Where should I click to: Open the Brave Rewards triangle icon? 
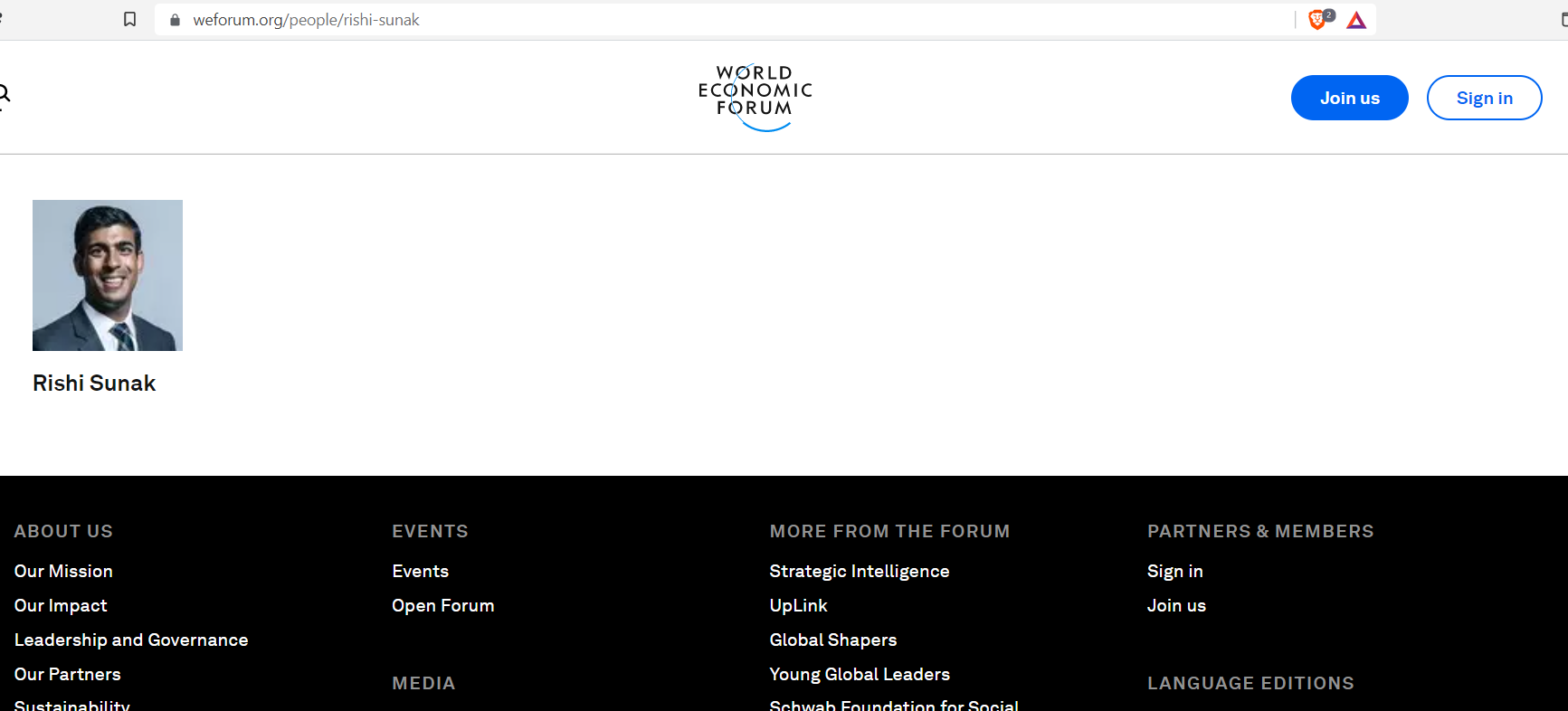(1356, 20)
